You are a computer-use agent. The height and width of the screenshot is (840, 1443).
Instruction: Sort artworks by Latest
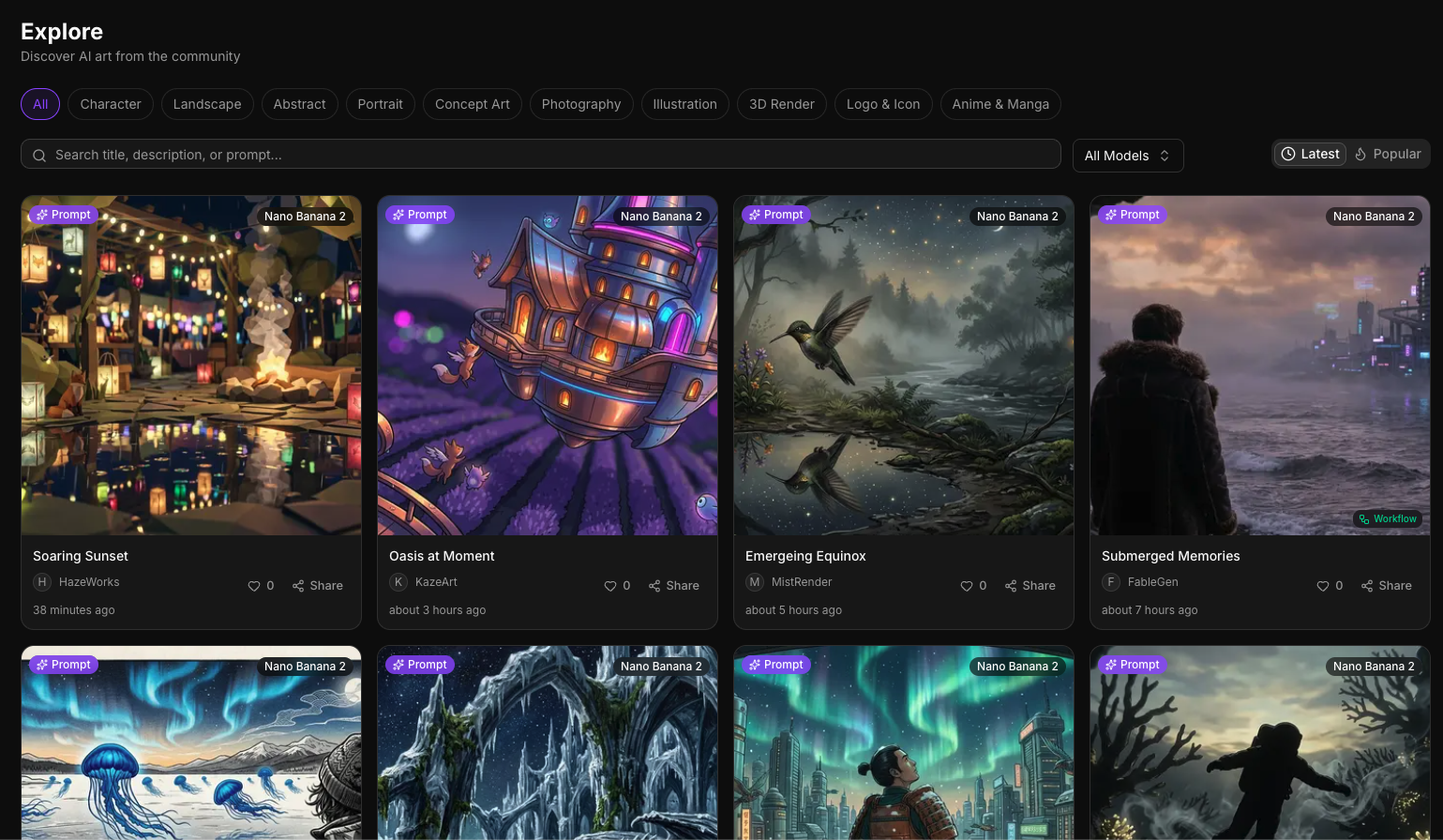pyautogui.click(x=1310, y=154)
